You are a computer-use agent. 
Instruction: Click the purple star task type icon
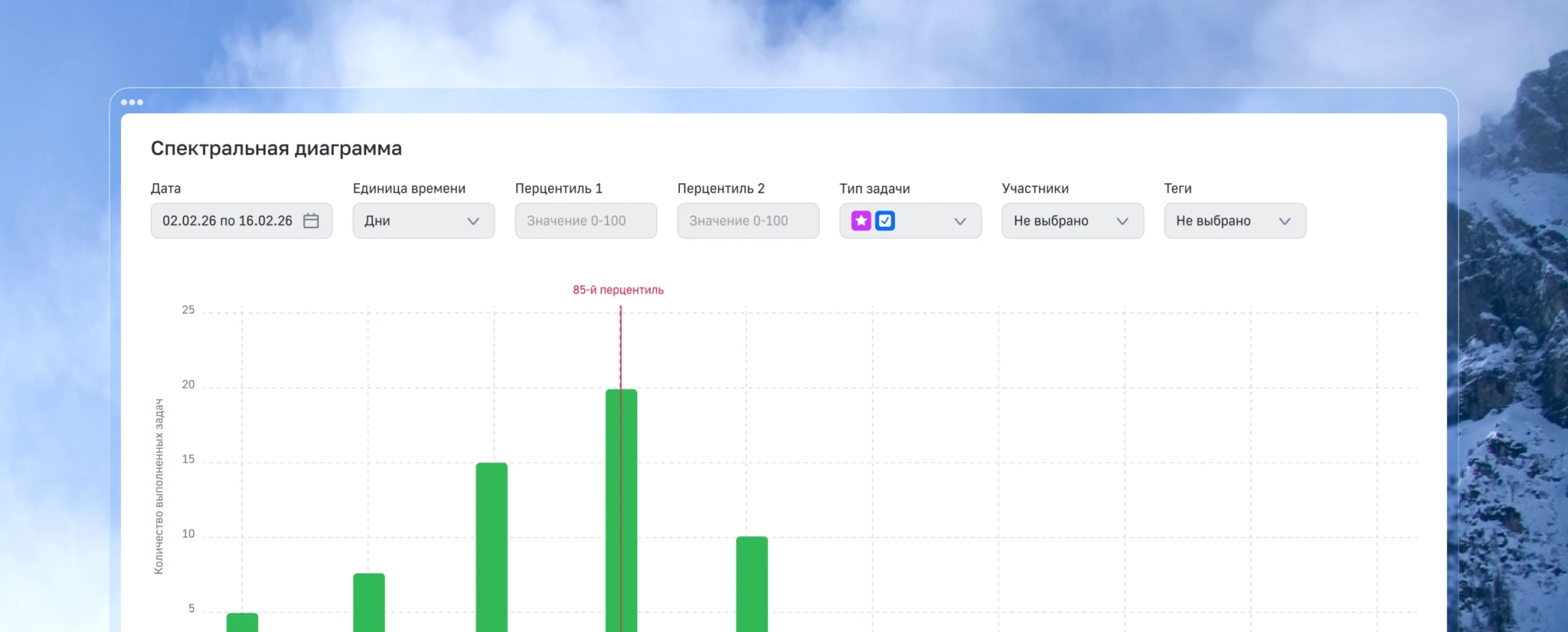[861, 221]
